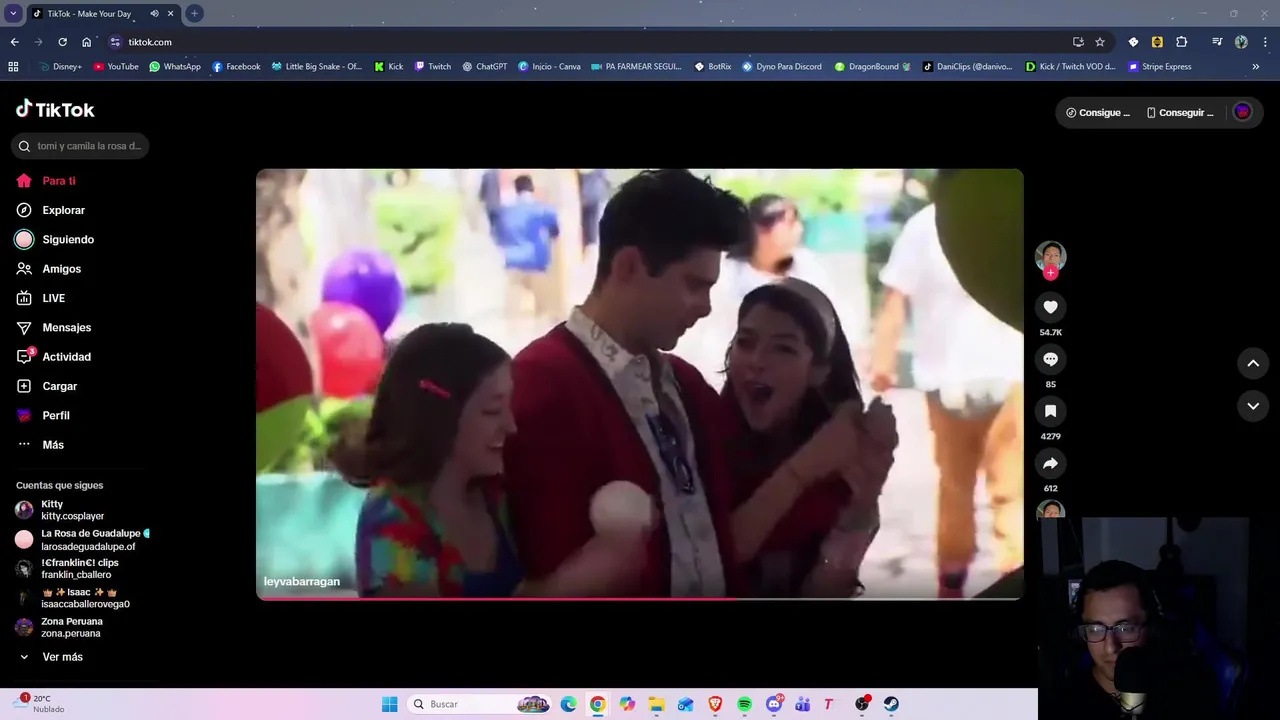Open a new browser tab
The image size is (1280, 720).
pos(194,13)
